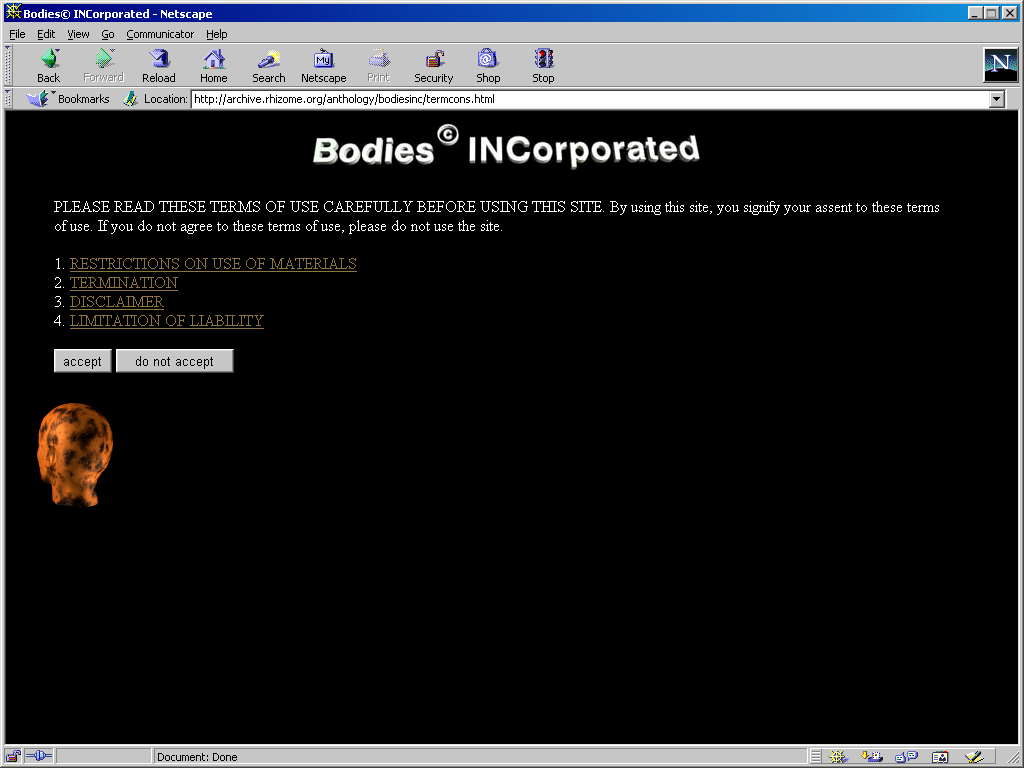The image size is (1024, 768).
Task: Open Security info toolbar icon
Action: tap(434, 59)
